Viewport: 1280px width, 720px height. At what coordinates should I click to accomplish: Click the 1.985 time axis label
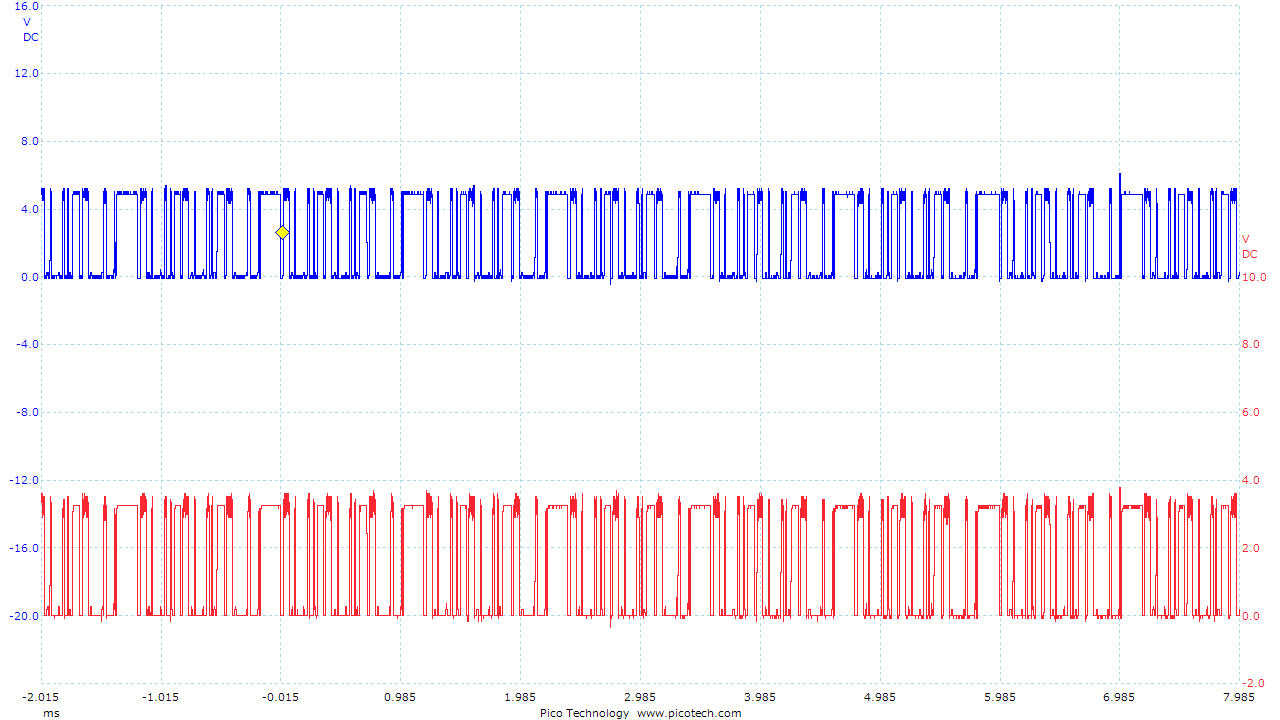(520, 697)
